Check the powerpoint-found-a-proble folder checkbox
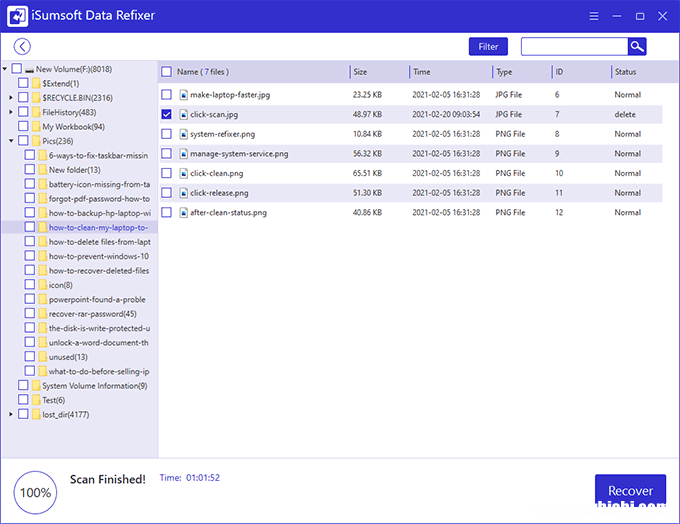The width and height of the screenshot is (680, 524). [29, 298]
